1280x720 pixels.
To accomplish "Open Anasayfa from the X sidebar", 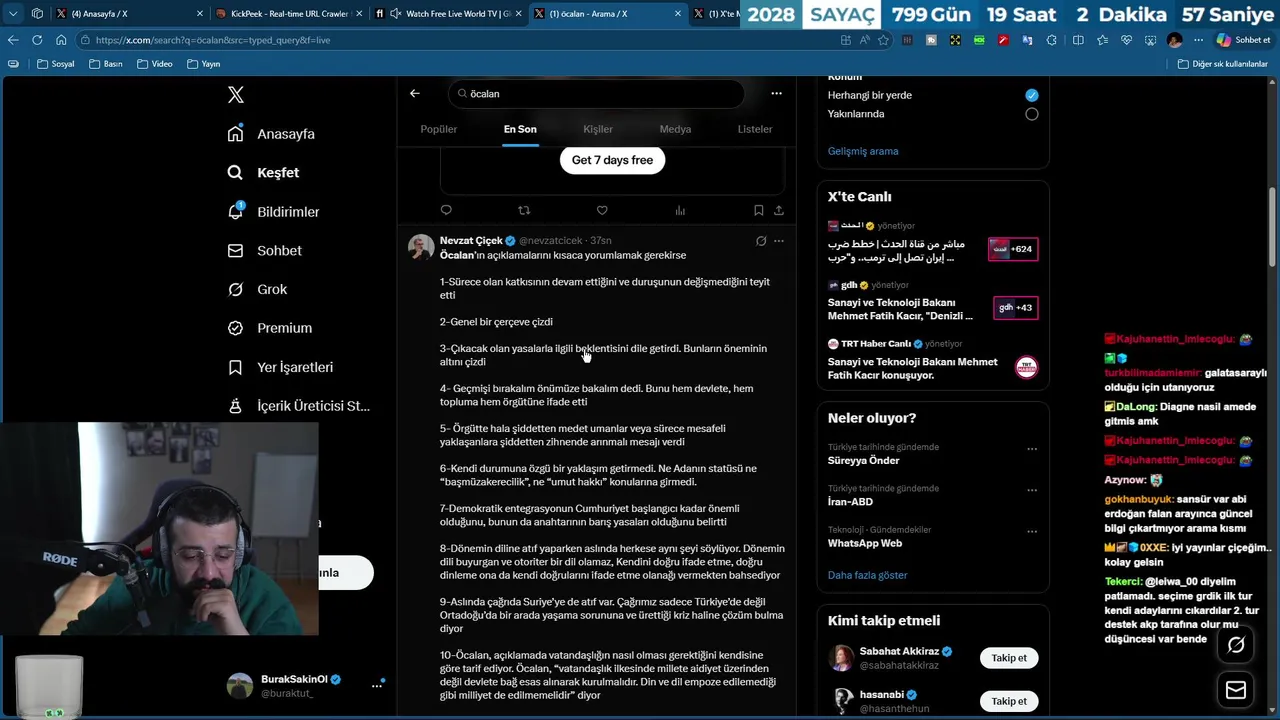I will [x=271, y=134].
